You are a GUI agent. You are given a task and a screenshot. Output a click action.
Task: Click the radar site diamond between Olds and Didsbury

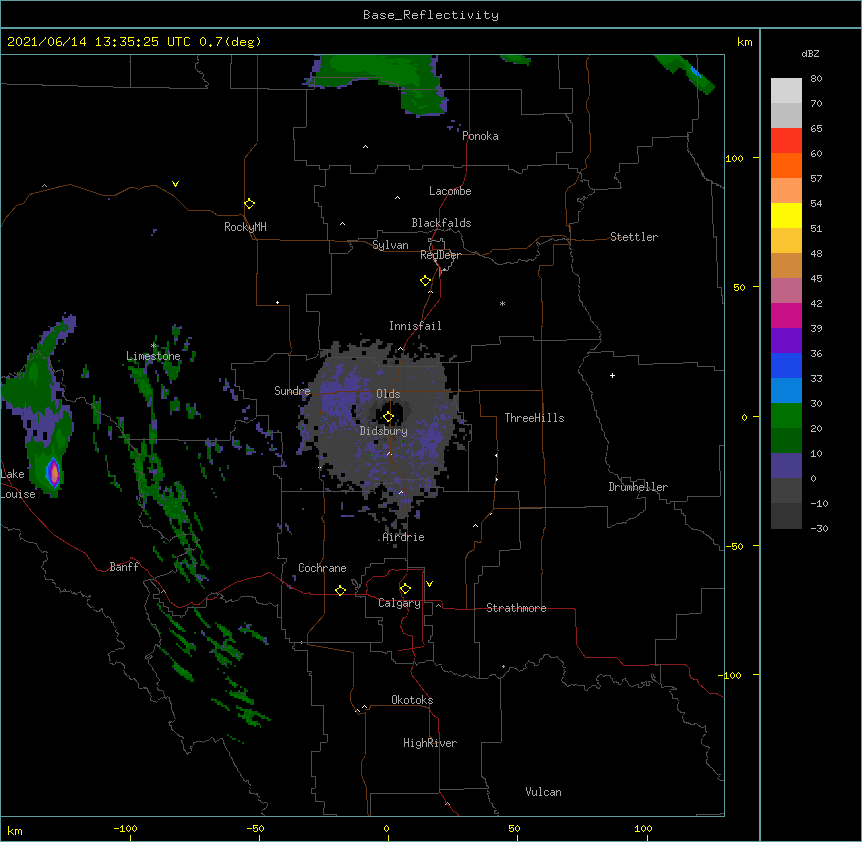388,416
